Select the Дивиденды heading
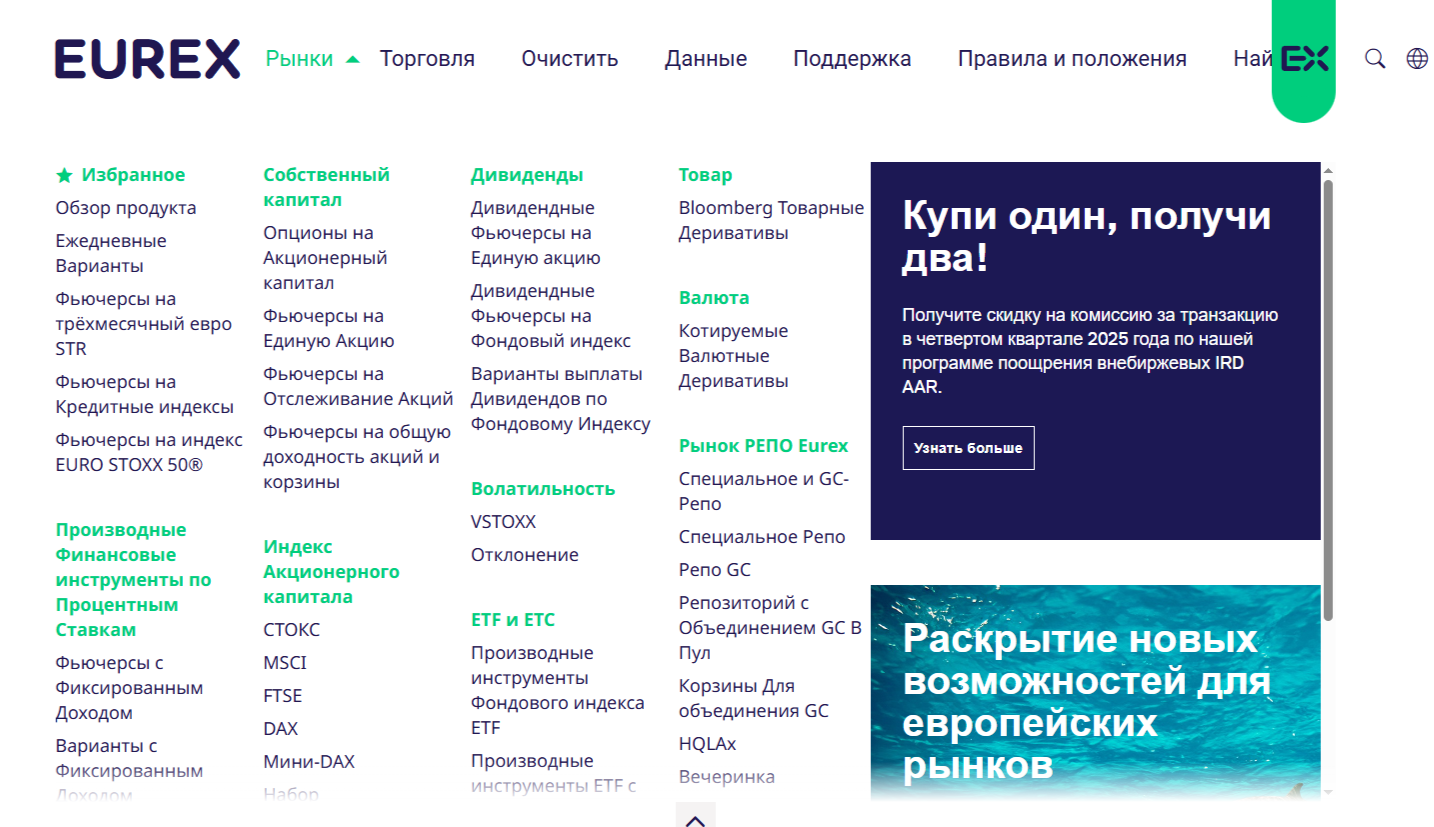This screenshot has width=1434, height=827. [x=527, y=175]
